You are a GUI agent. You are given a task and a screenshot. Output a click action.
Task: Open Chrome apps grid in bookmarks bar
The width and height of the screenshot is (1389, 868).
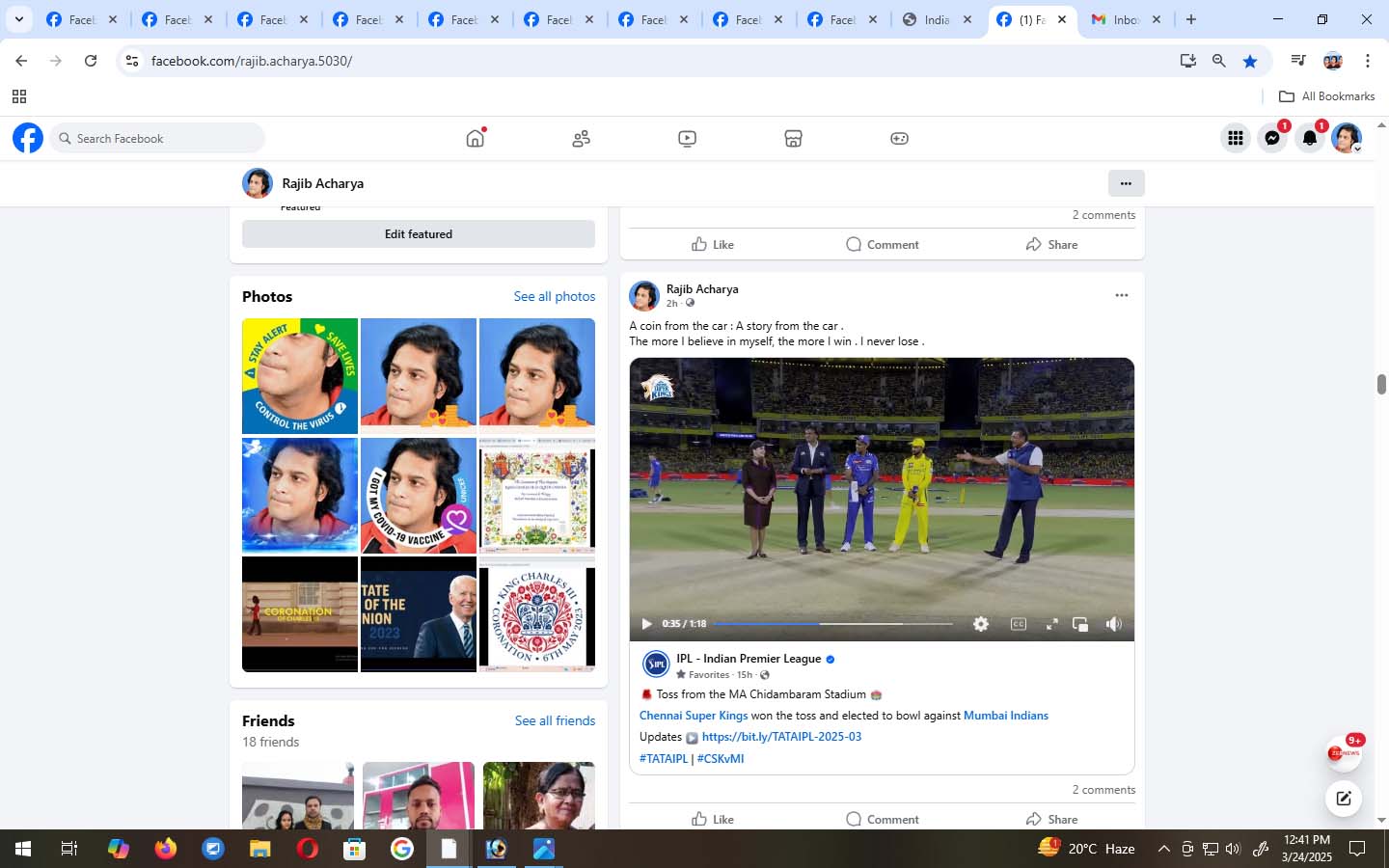point(19,96)
